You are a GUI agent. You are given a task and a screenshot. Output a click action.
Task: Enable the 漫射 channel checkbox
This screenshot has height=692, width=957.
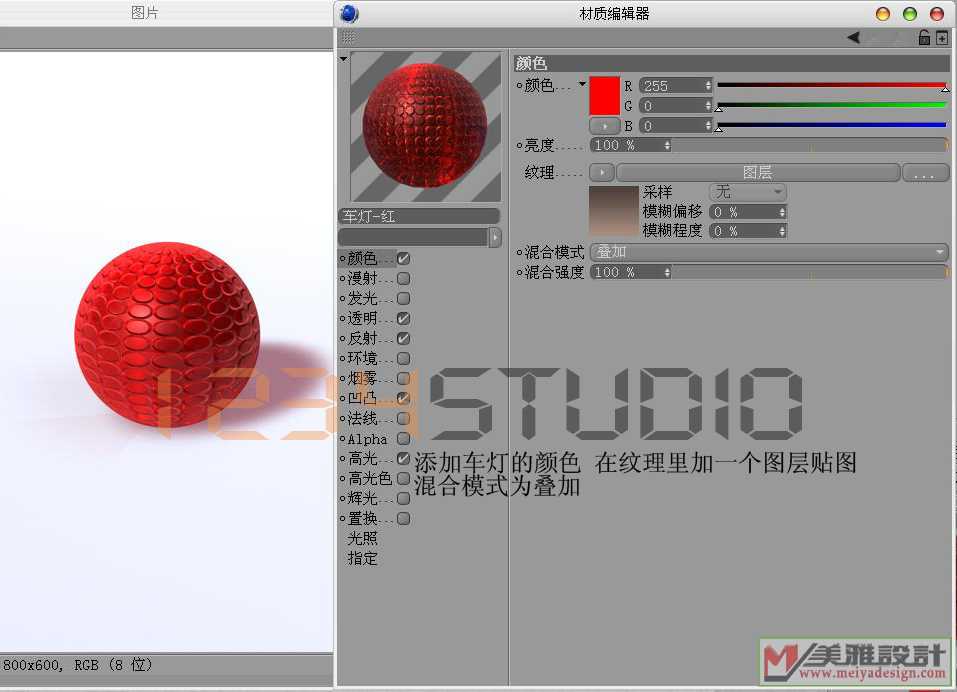[x=403, y=278]
